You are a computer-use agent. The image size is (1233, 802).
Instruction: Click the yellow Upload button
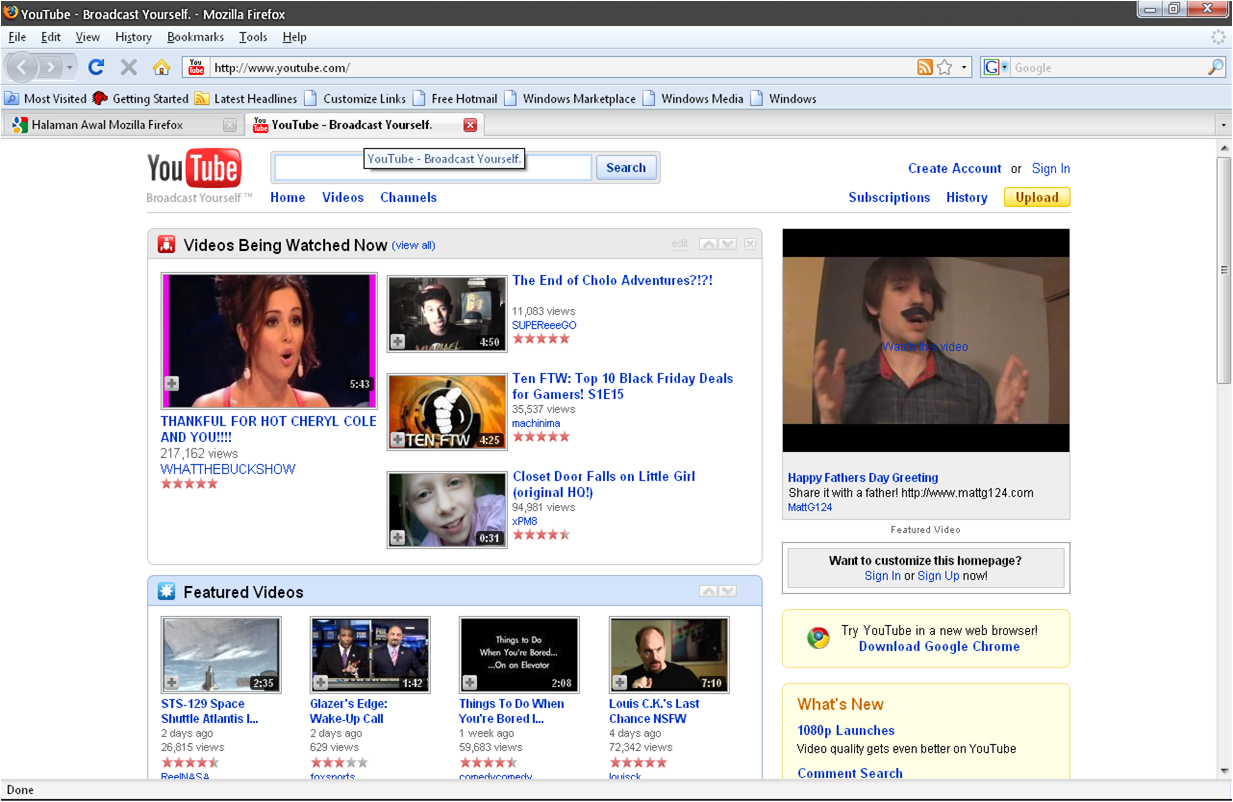pos(1037,197)
